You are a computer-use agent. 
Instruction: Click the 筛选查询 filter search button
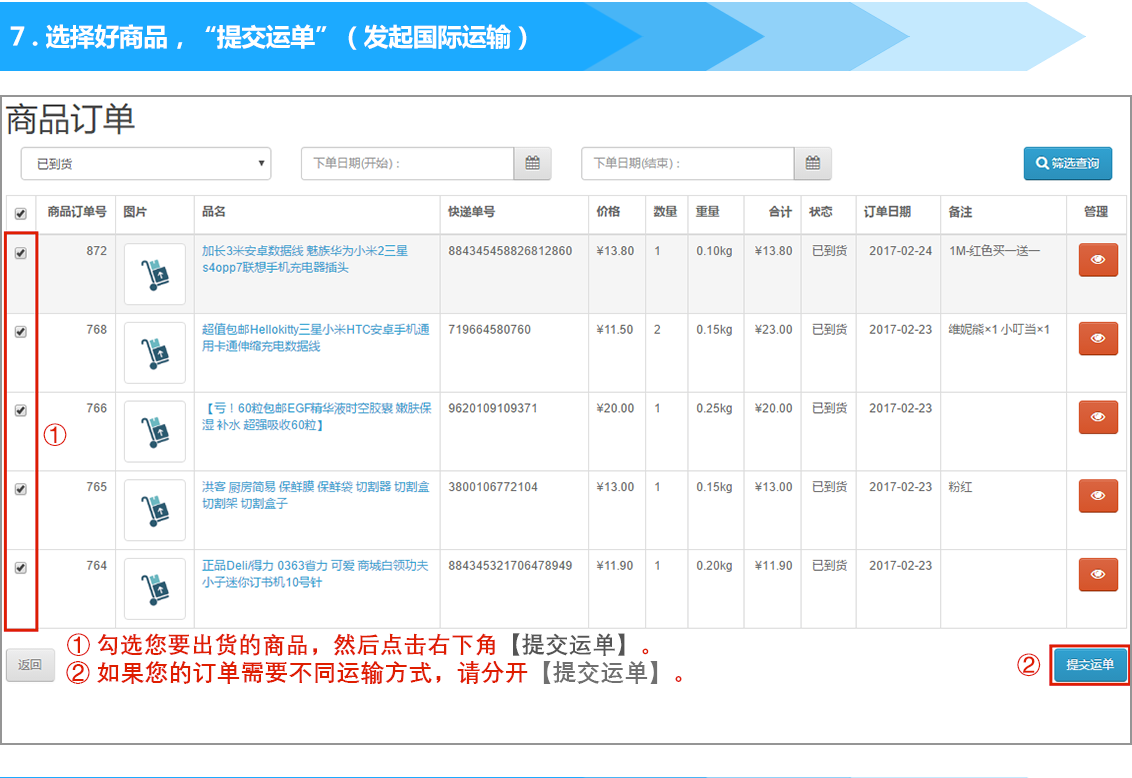coord(1068,164)
